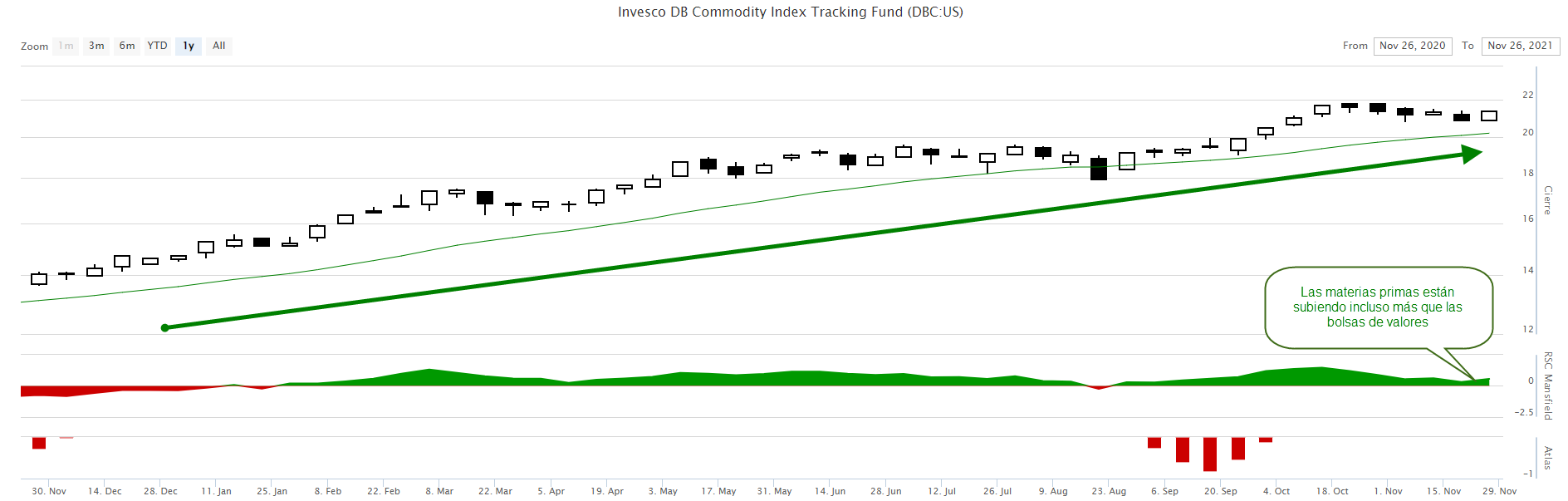Click the green trend arrow head
The image size is (1568, 501).
point(1472,154)
